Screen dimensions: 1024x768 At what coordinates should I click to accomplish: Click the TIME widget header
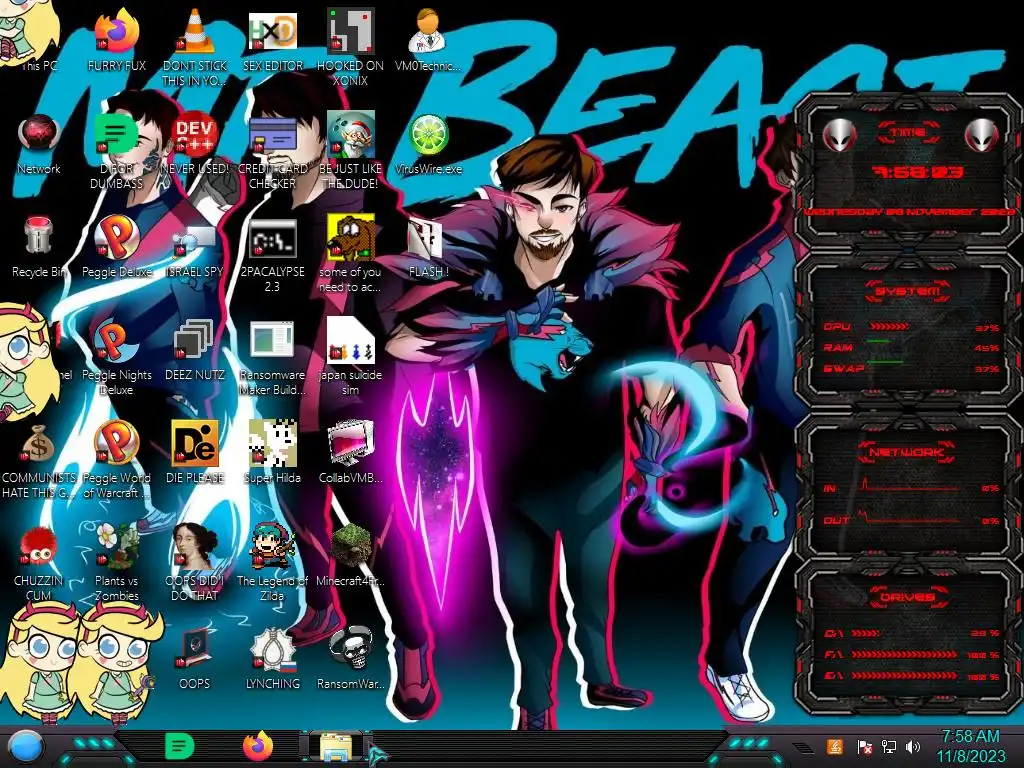[x=908, y=132]
